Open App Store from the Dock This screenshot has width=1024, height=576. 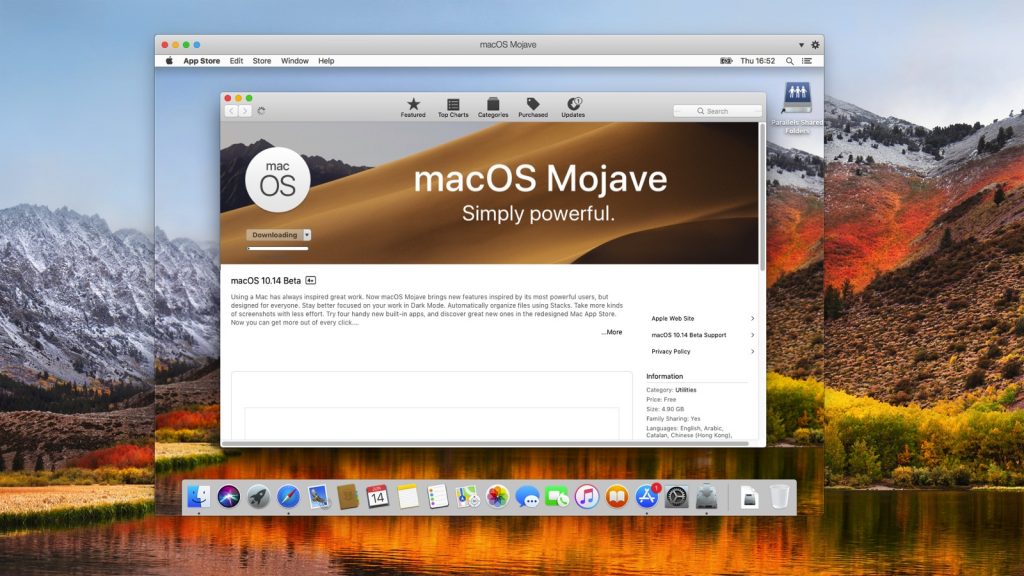pyautogui.click(x=647, y=497)
